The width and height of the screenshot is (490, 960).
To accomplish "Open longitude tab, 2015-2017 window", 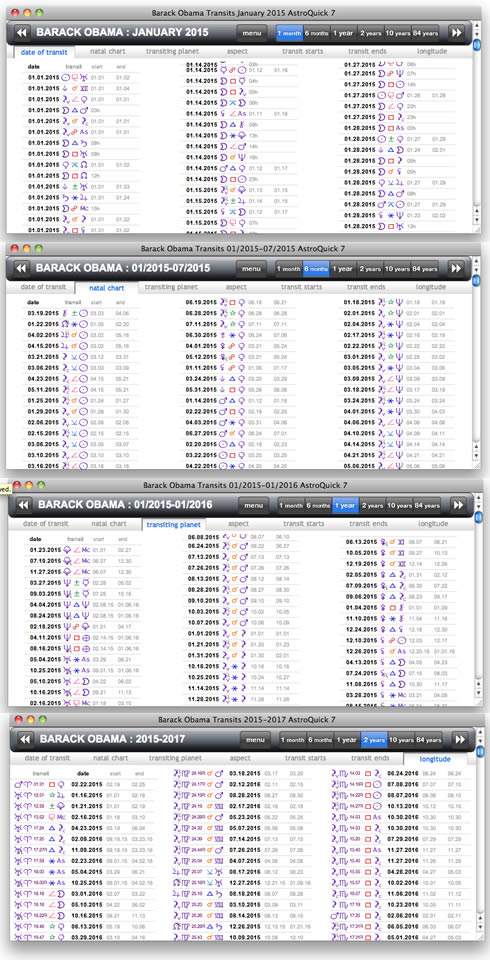I will click(x=435, y=759).
